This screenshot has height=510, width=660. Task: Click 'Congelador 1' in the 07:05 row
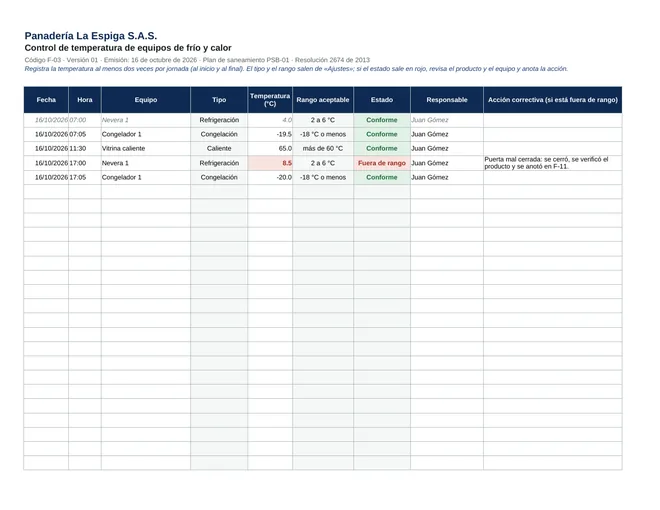point(146,134)
